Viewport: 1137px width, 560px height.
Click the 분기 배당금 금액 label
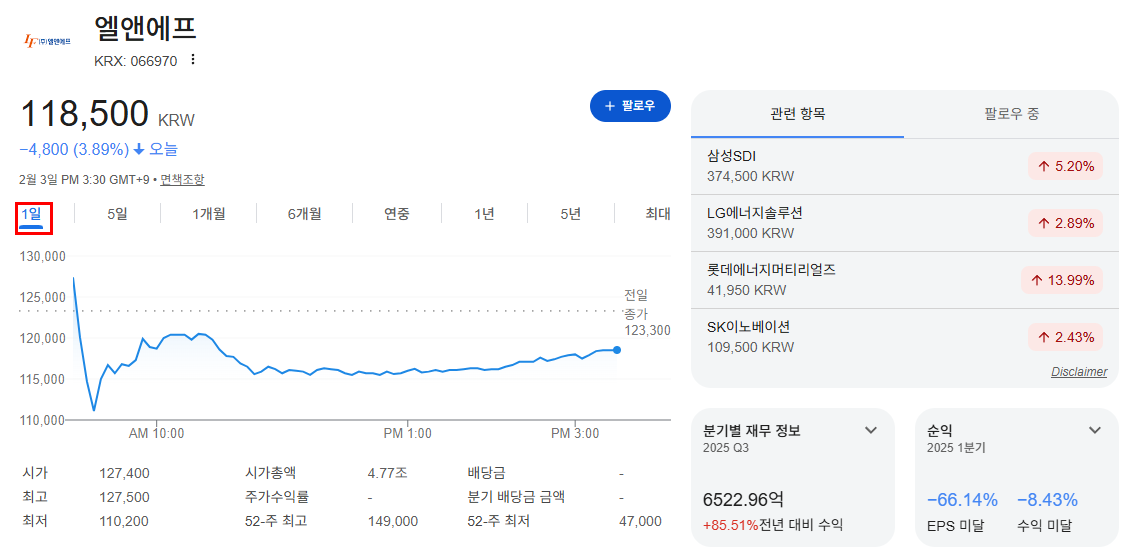point(516,498)
